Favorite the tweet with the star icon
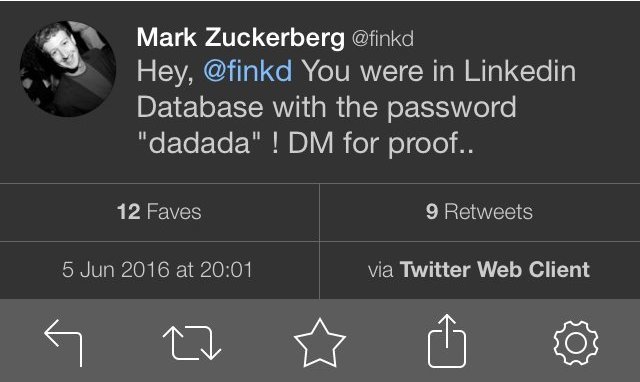This screenshot has width=640, height=382. pos(320,343)
